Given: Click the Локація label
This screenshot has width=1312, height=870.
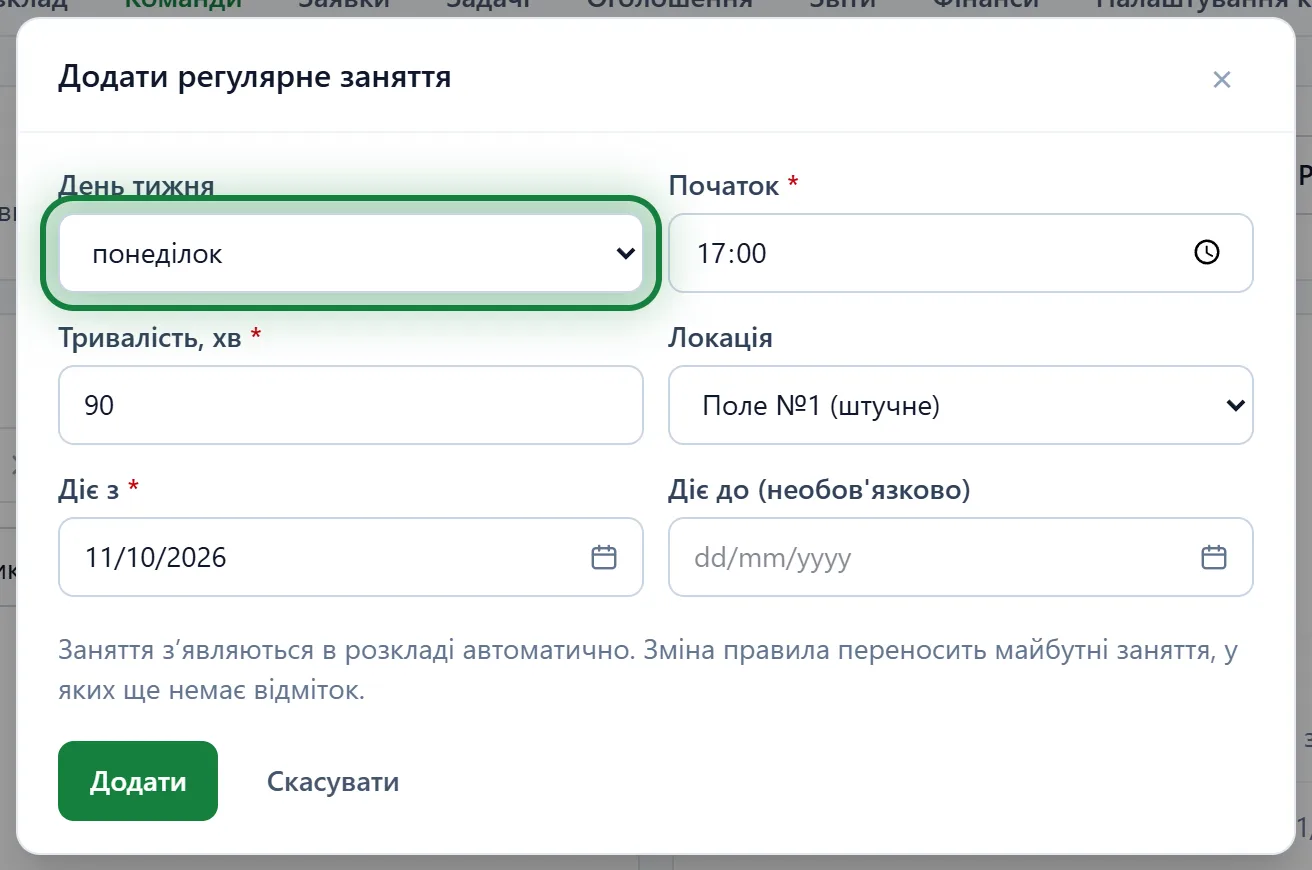Looking at the screenshot, I should pyautogui.click(x=720, y=337).
